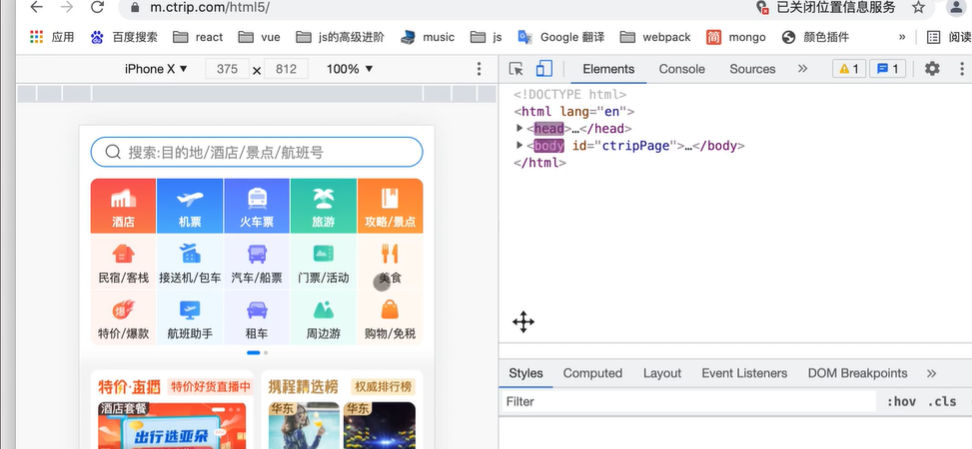
Task: Click the browser back arrow
Action: point(37,7)
